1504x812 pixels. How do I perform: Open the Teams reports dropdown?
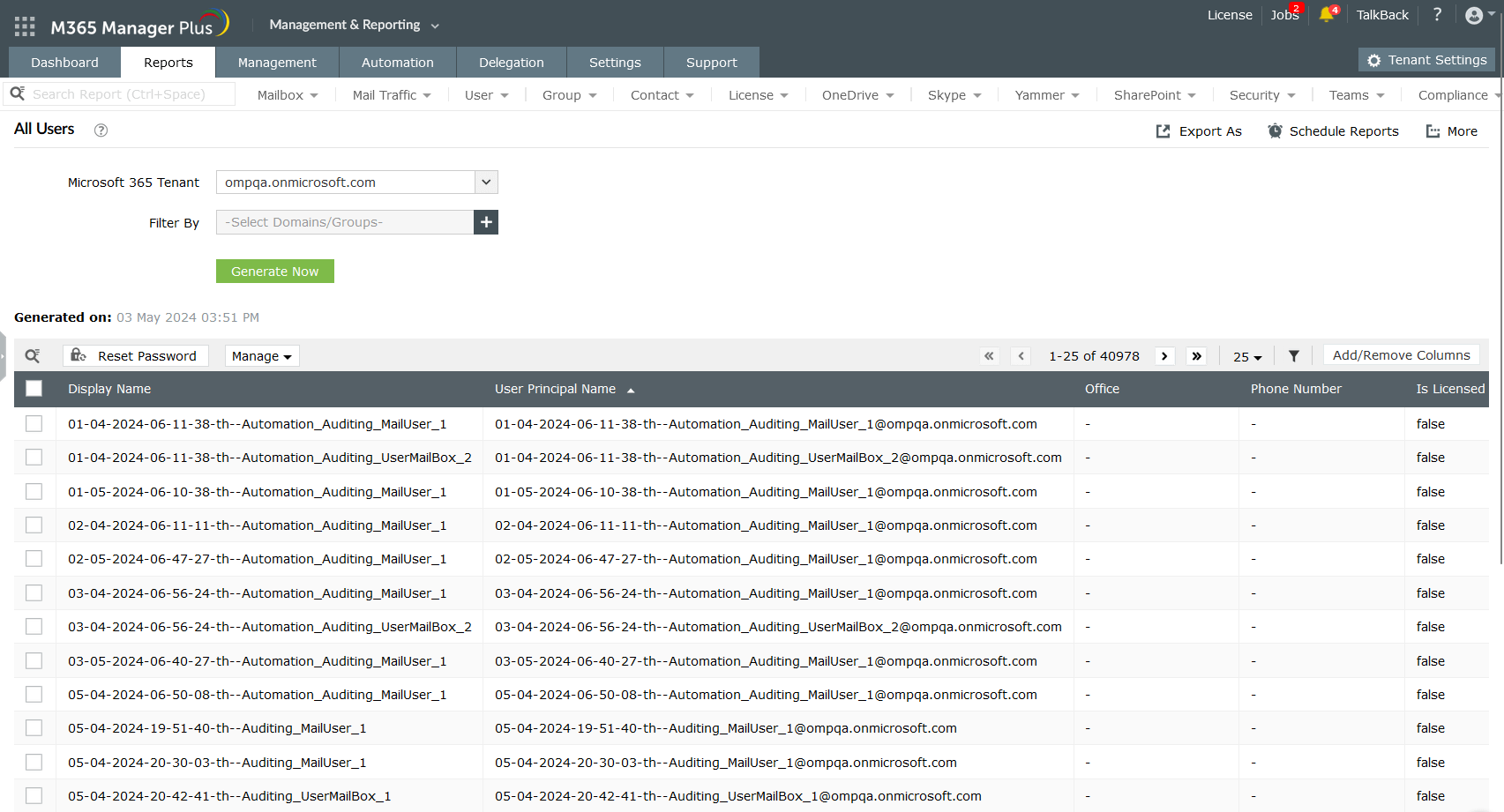click(1357, 95)
